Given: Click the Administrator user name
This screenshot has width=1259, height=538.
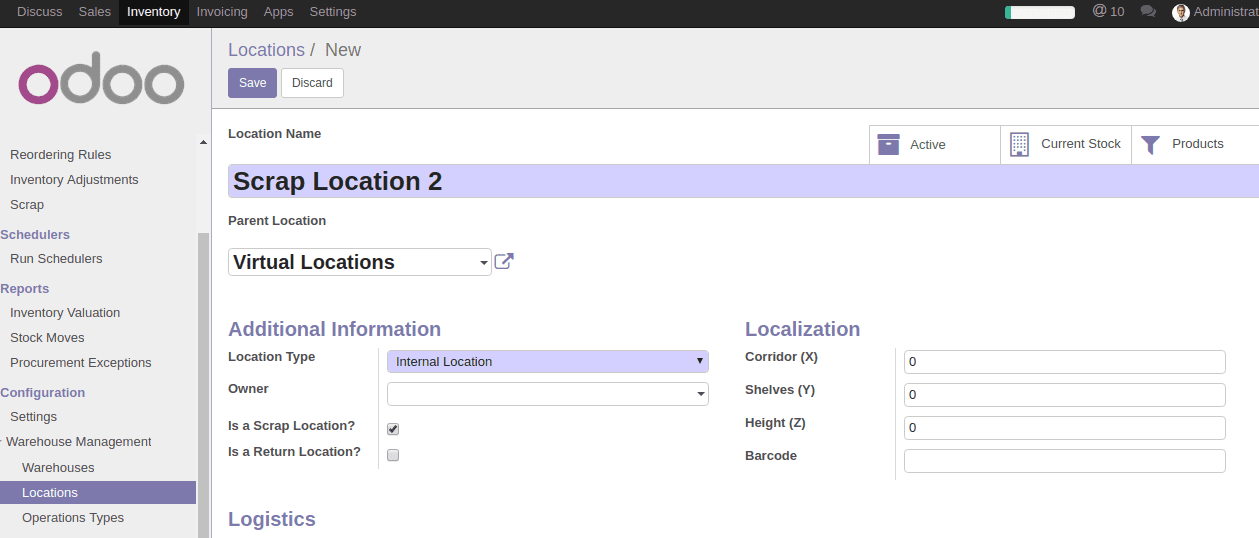Looking at the screenshot, I should pyautogui.click(x=1226, y=12).
